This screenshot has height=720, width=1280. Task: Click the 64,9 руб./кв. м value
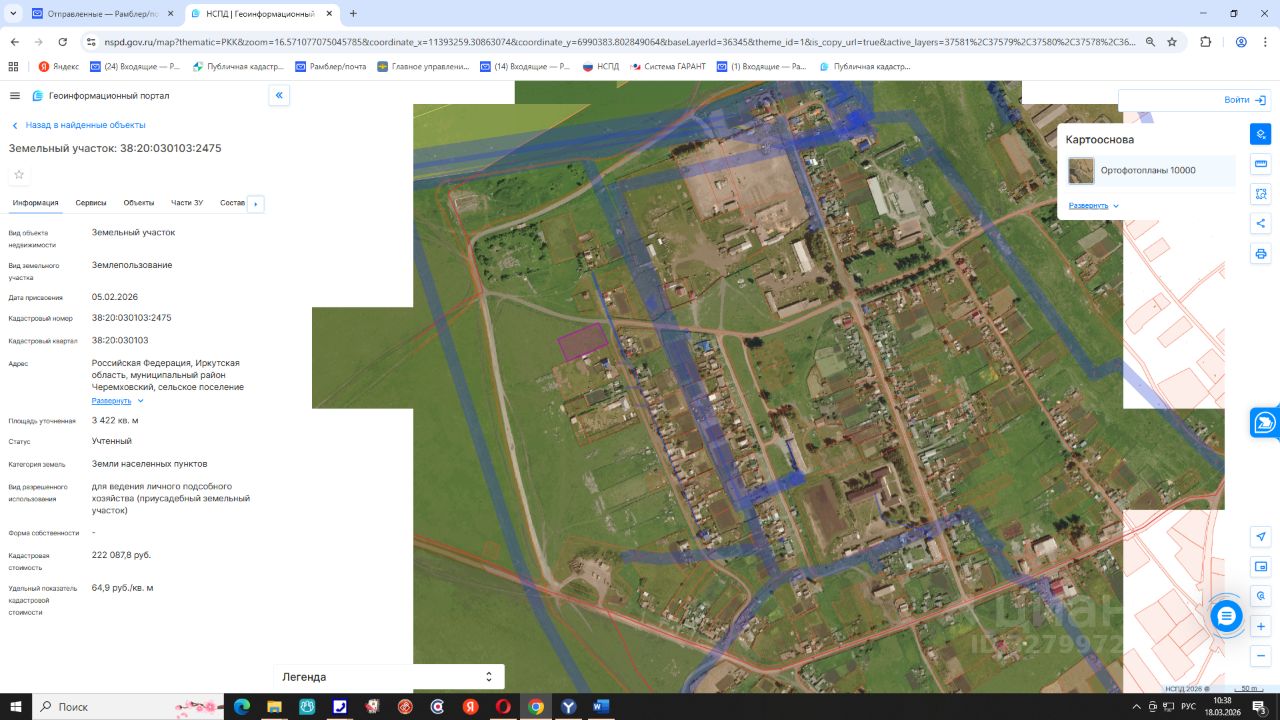click(x=122, y=588)
